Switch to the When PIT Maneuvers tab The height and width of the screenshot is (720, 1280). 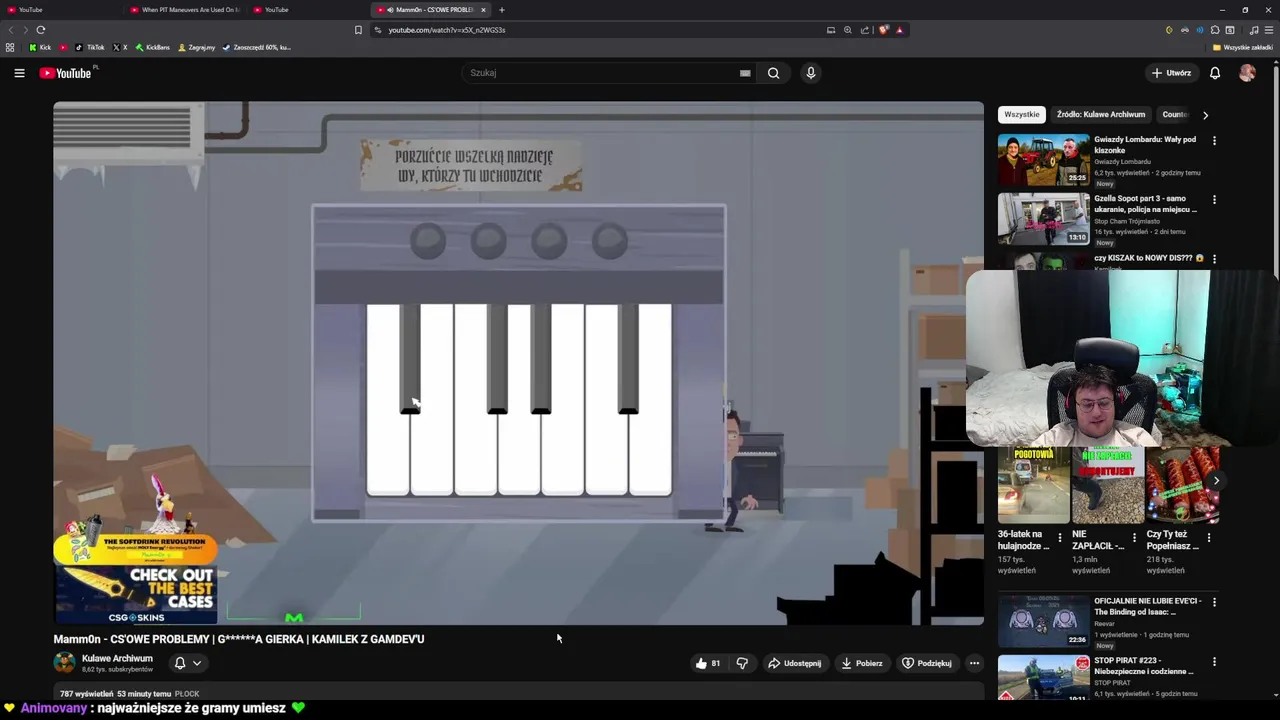[x=185, y=10]
